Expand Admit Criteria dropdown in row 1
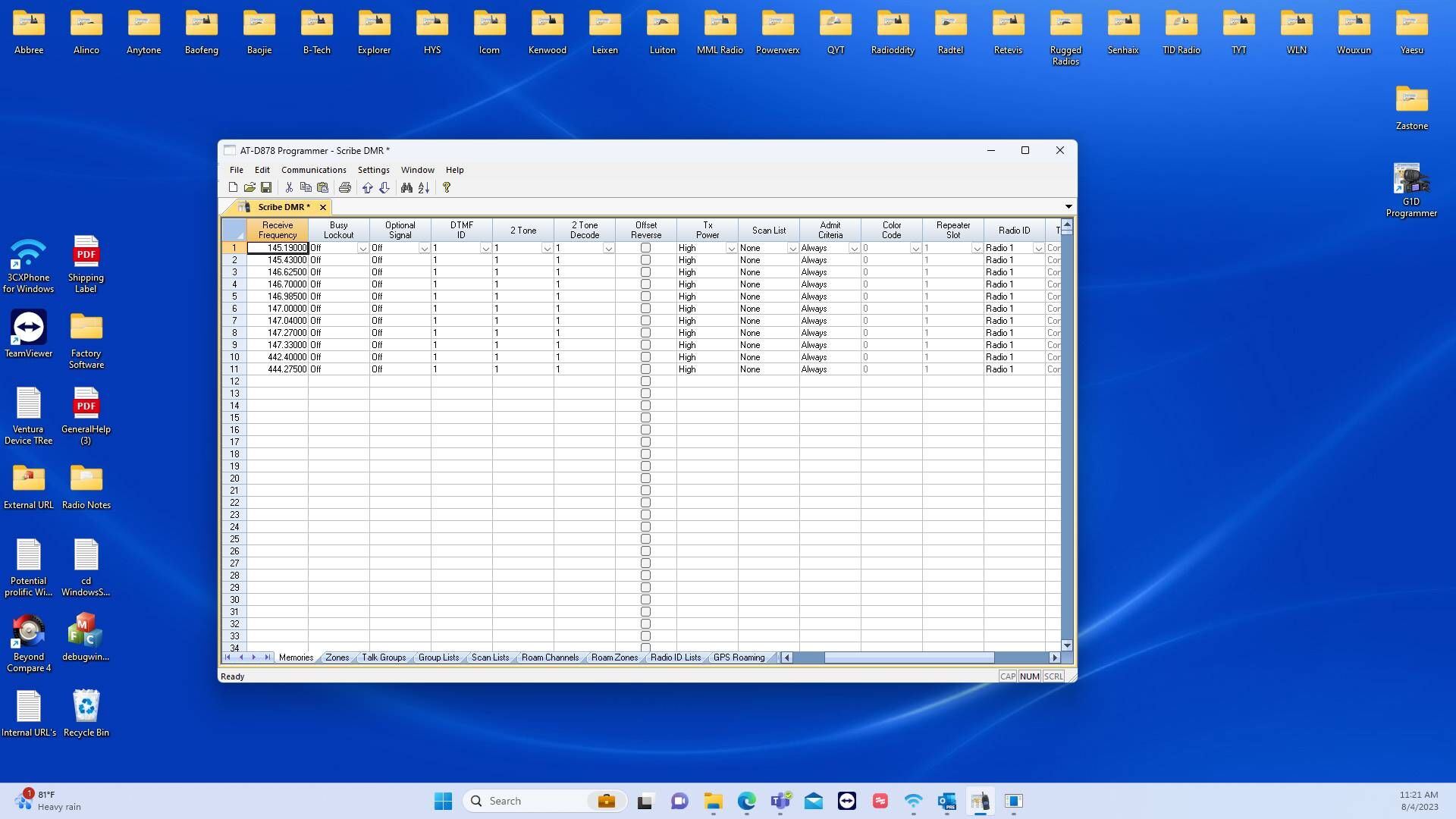The height and width of the screenshot is (819, 1456). click(x=854, y=249)
